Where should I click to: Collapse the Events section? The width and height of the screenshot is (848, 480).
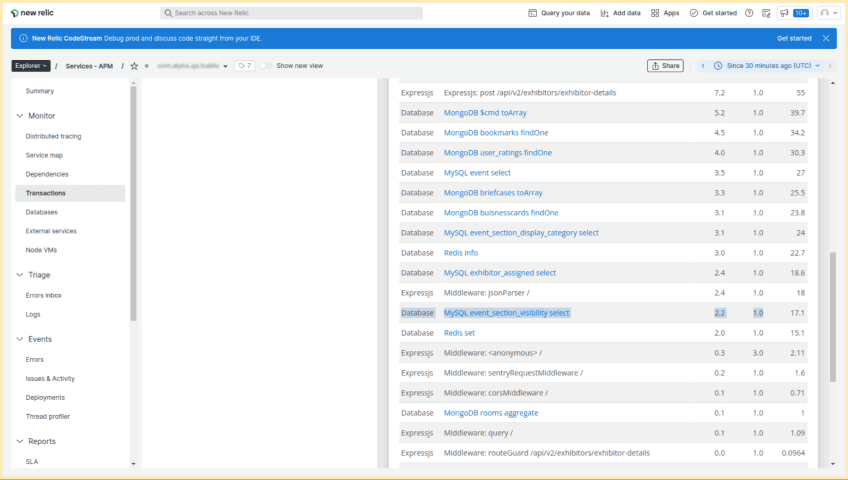[20, 339]
